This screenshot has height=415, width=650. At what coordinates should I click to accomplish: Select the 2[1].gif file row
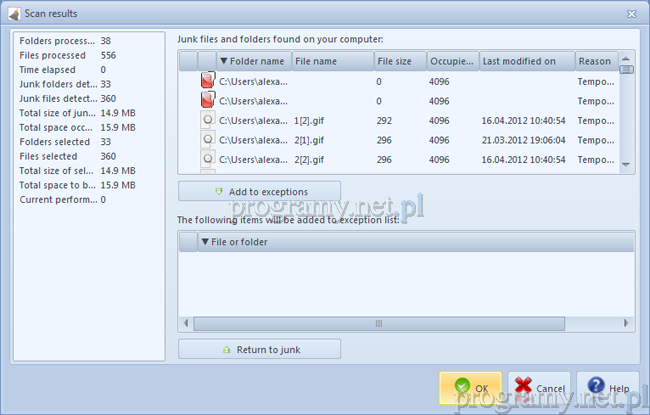(x=400, y=140)
